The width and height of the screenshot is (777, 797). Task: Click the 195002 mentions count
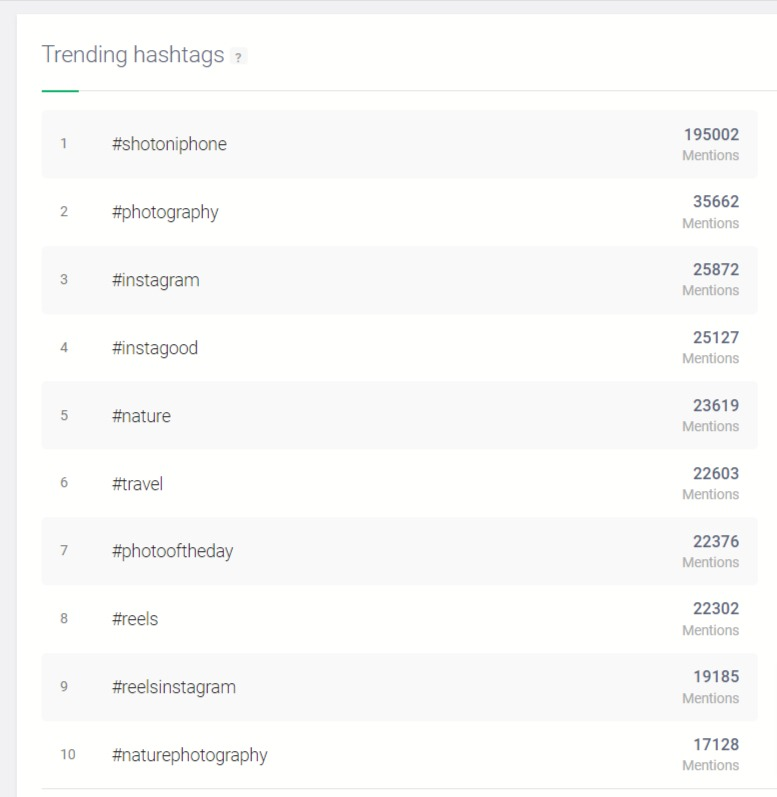[x=711, y=135]
